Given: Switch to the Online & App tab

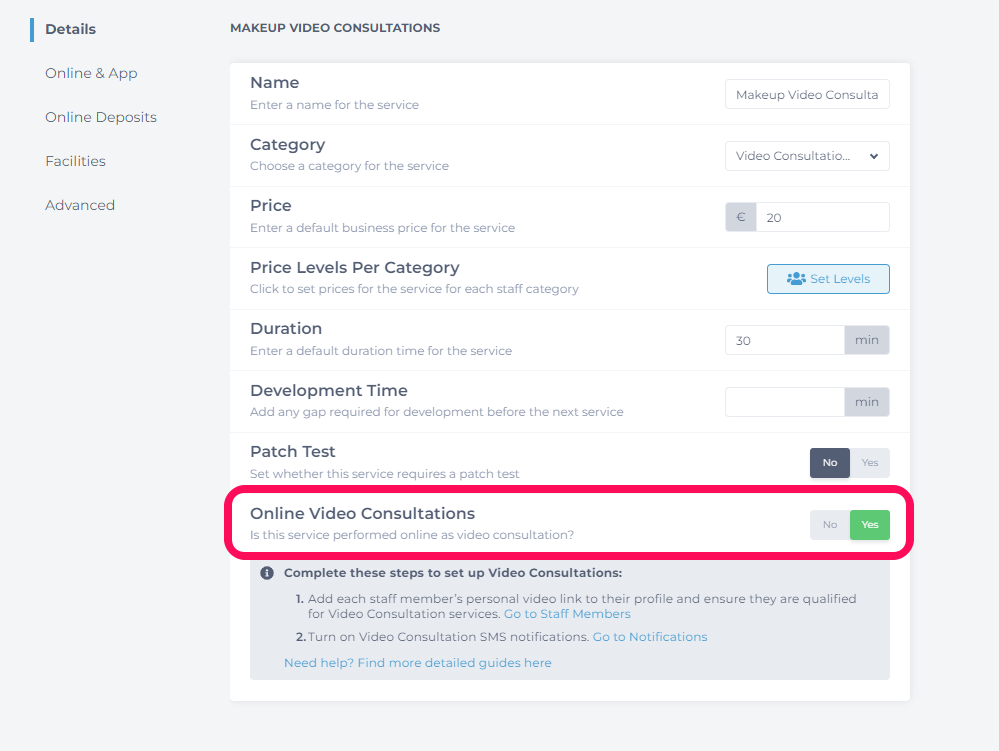Looking at the screenshot, I should click(x=91, y=73).
